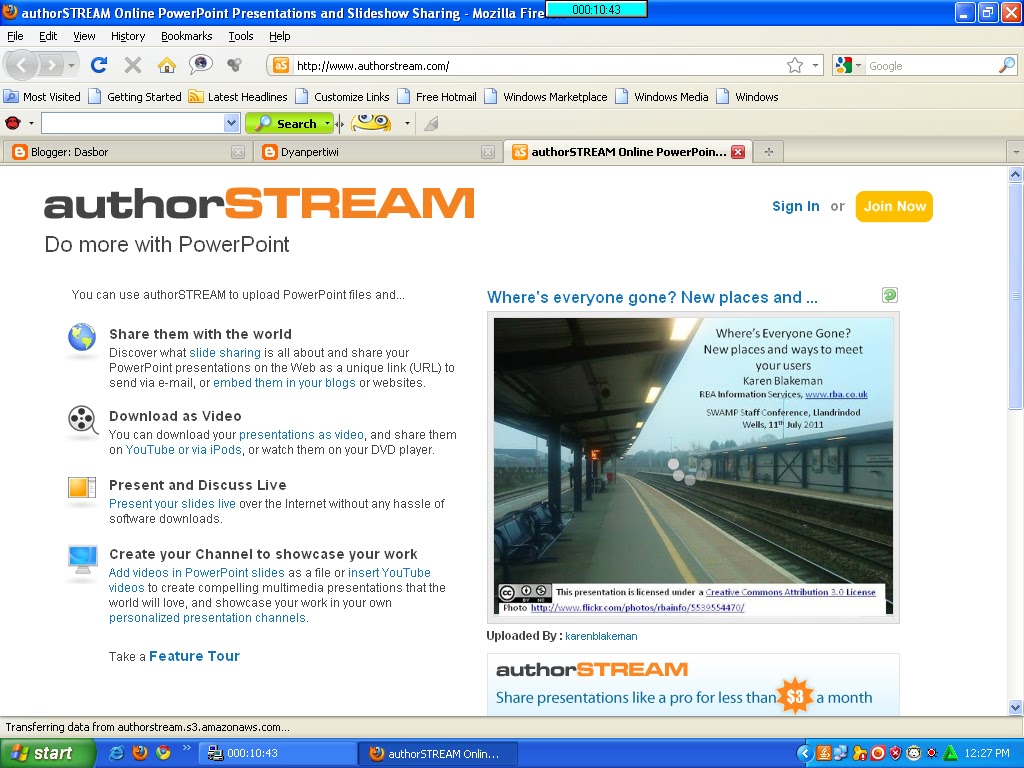The image size is (1024, 768).
Task: Click the Most Visited bookmark
Action: click(x=42, y=97)
